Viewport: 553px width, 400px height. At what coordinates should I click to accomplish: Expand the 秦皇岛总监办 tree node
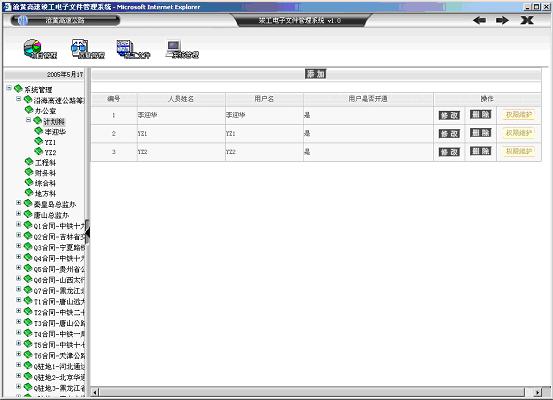click(19, 203)
